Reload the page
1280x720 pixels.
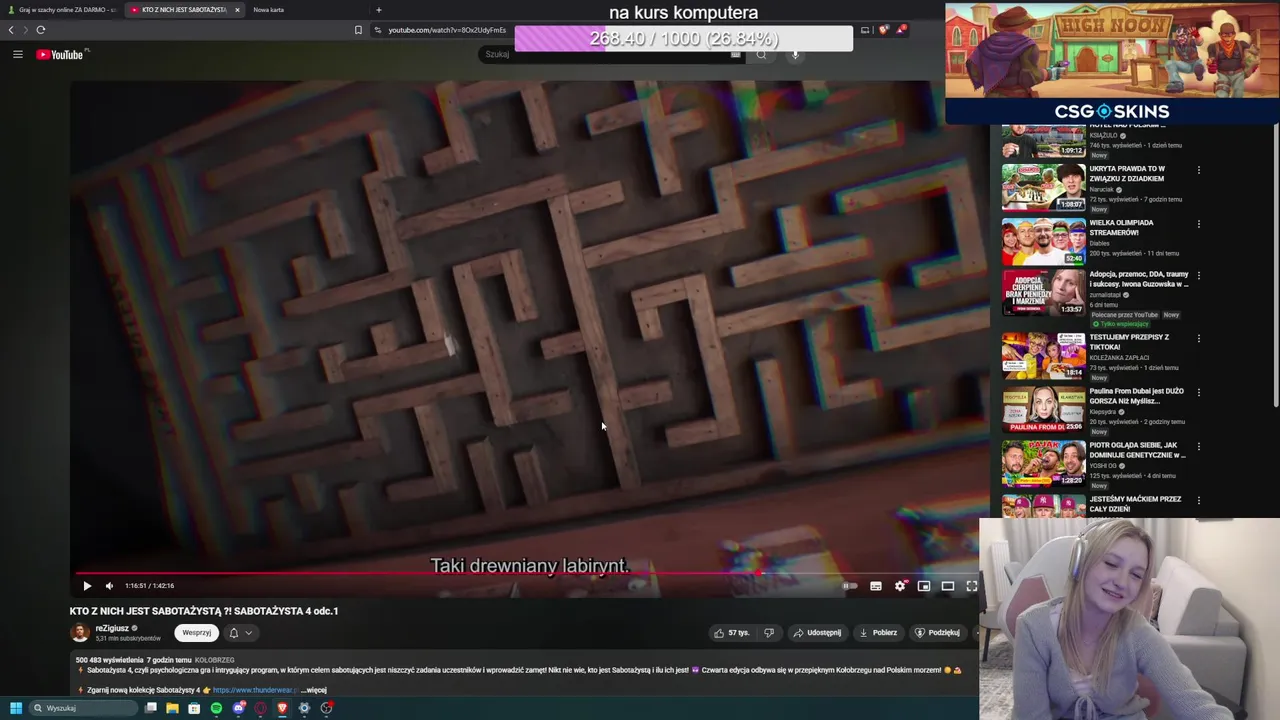pyautogui.click(x=41, y=30)
